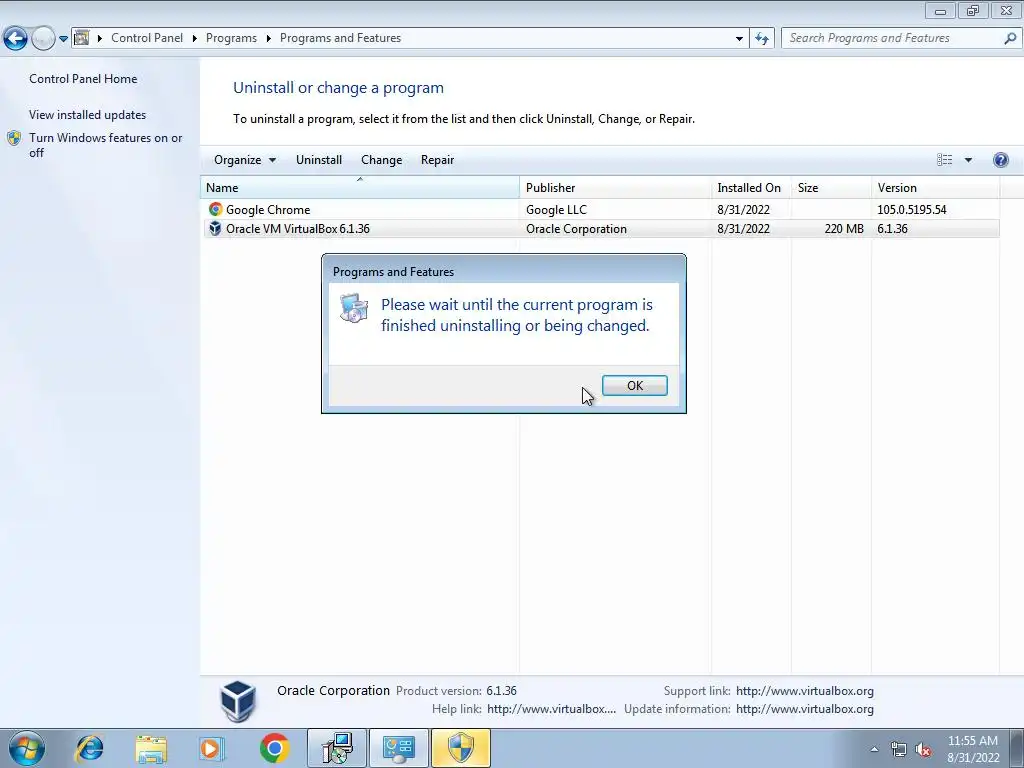
Task: Click the muted volume tray icon
Action: 923,750
